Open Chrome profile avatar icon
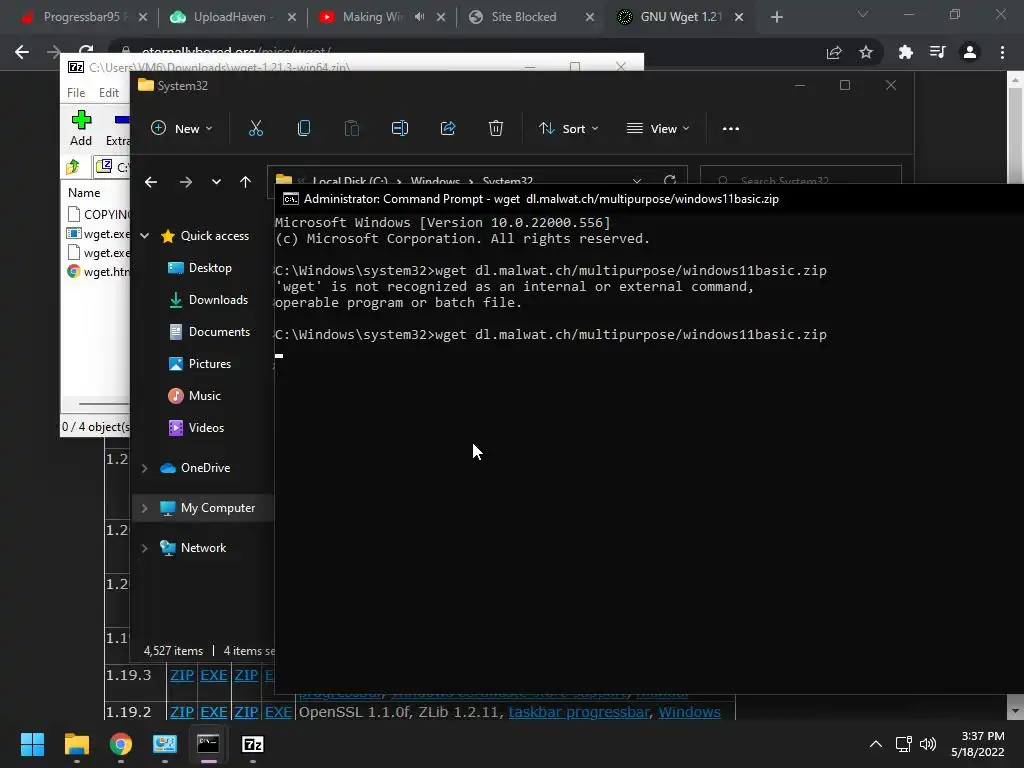 point(970,52)
